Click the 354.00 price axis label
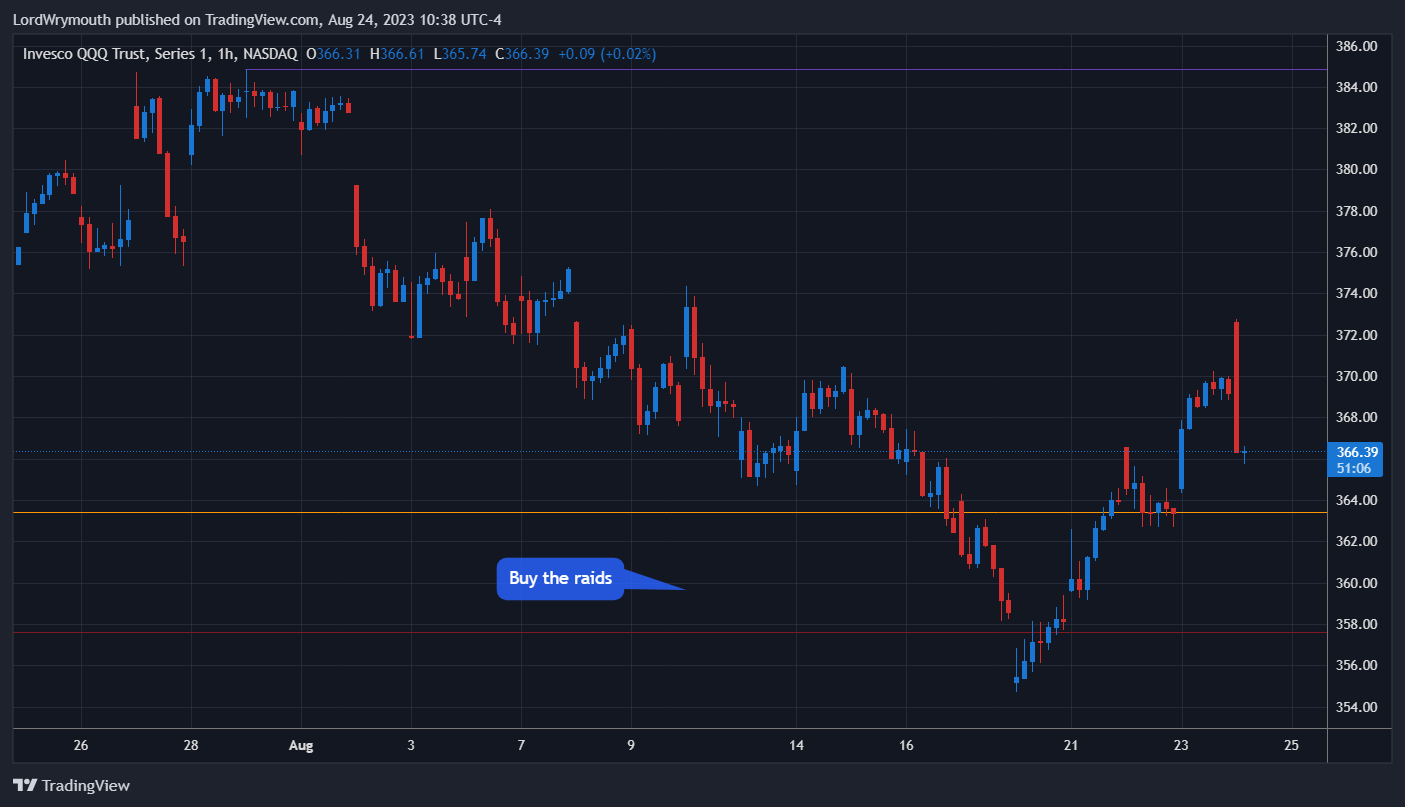 click(1357, 707)
